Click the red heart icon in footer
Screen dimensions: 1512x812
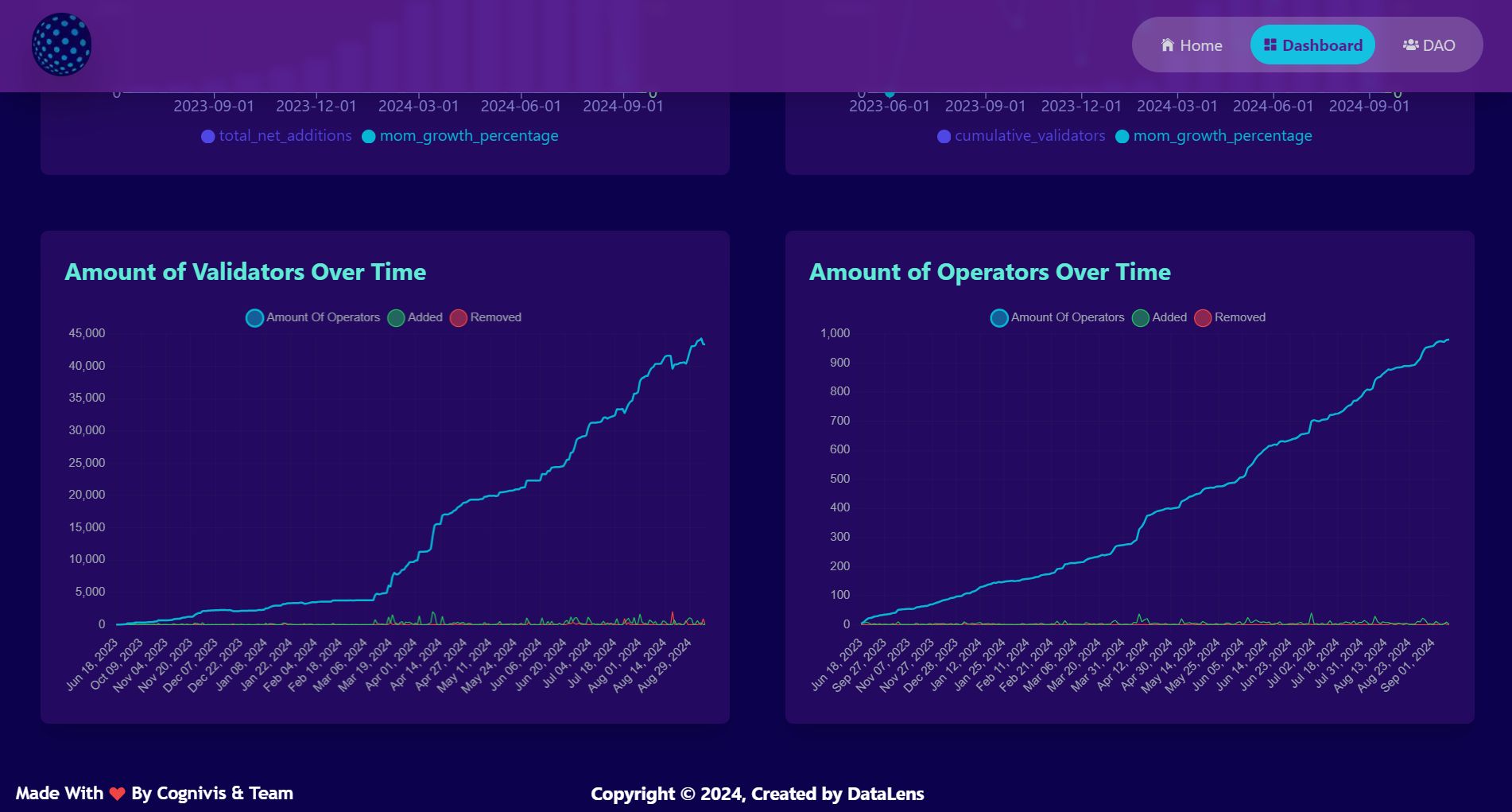click(x=118, y=794)
